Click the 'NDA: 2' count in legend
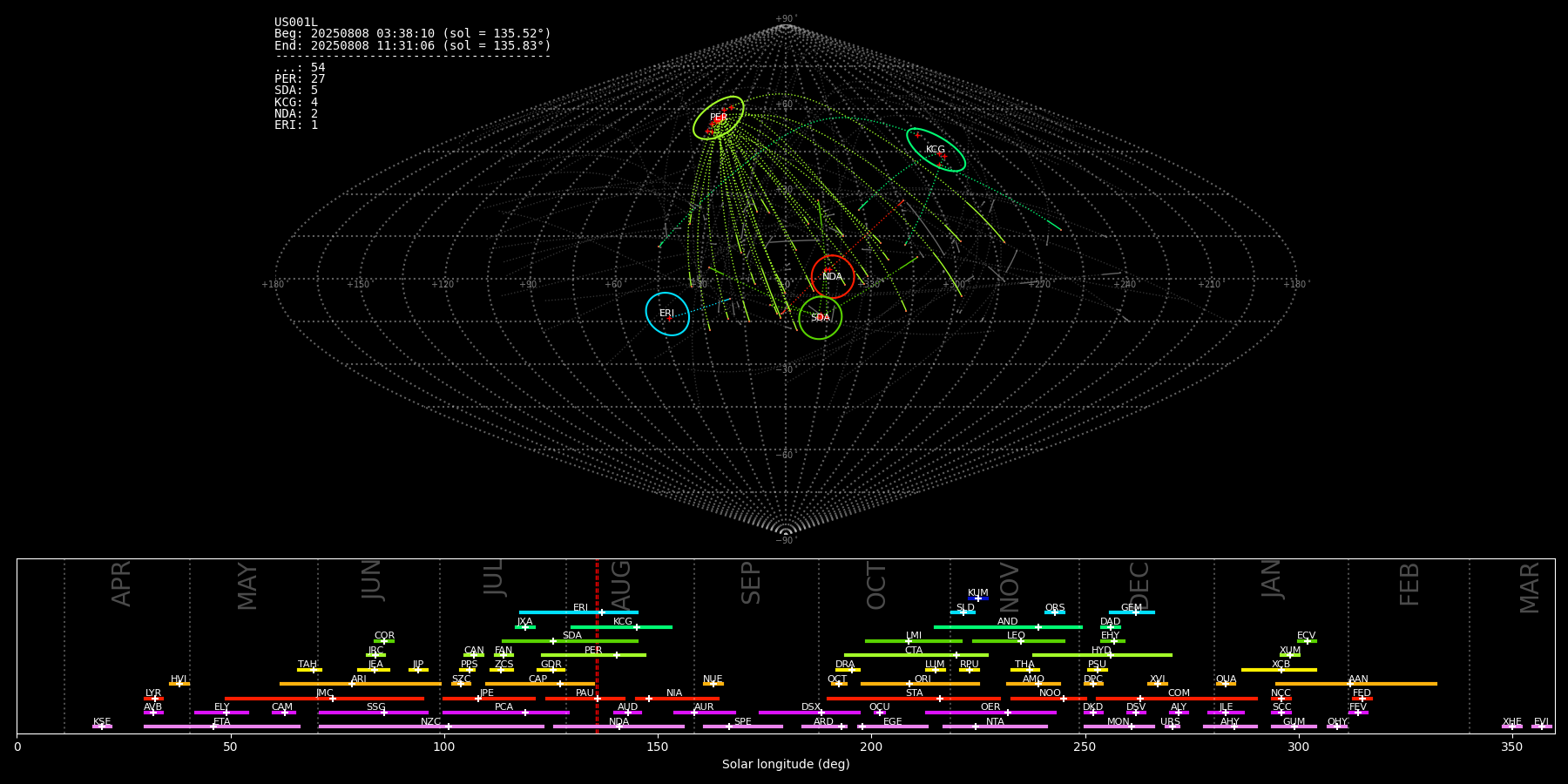The height and width of the screenshot is (784, 1568). [296, 114]
